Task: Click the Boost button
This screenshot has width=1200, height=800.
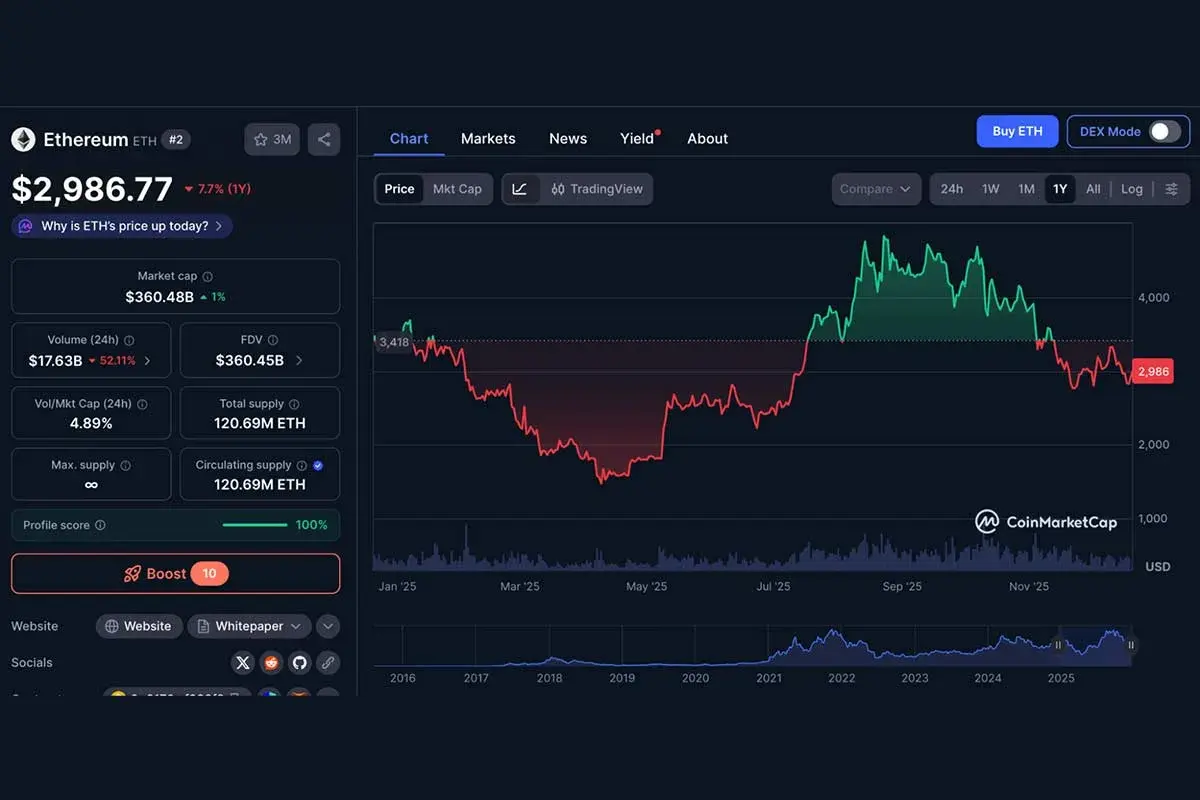Action: pyautogui.click(x=175, y=573)
